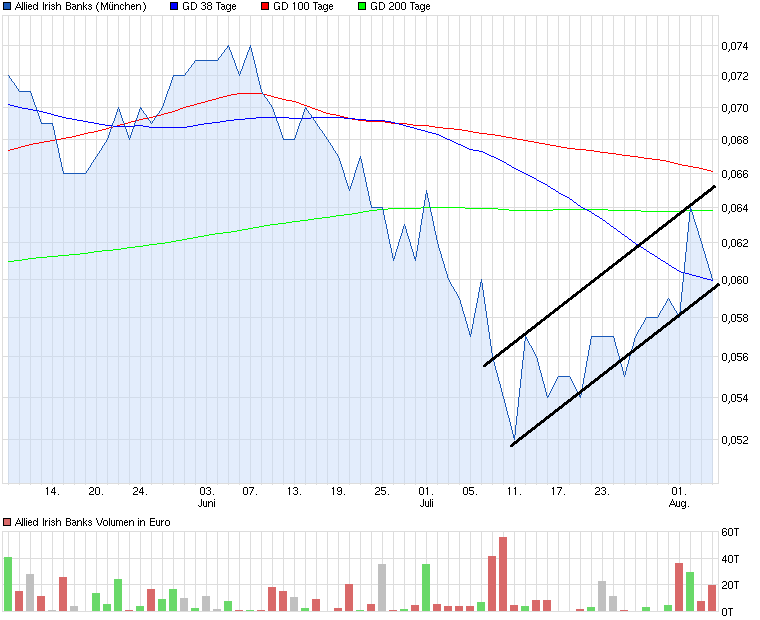Click the 0,074 price axis value
Screen dimensions: 760x620
(x=735, y=46)
